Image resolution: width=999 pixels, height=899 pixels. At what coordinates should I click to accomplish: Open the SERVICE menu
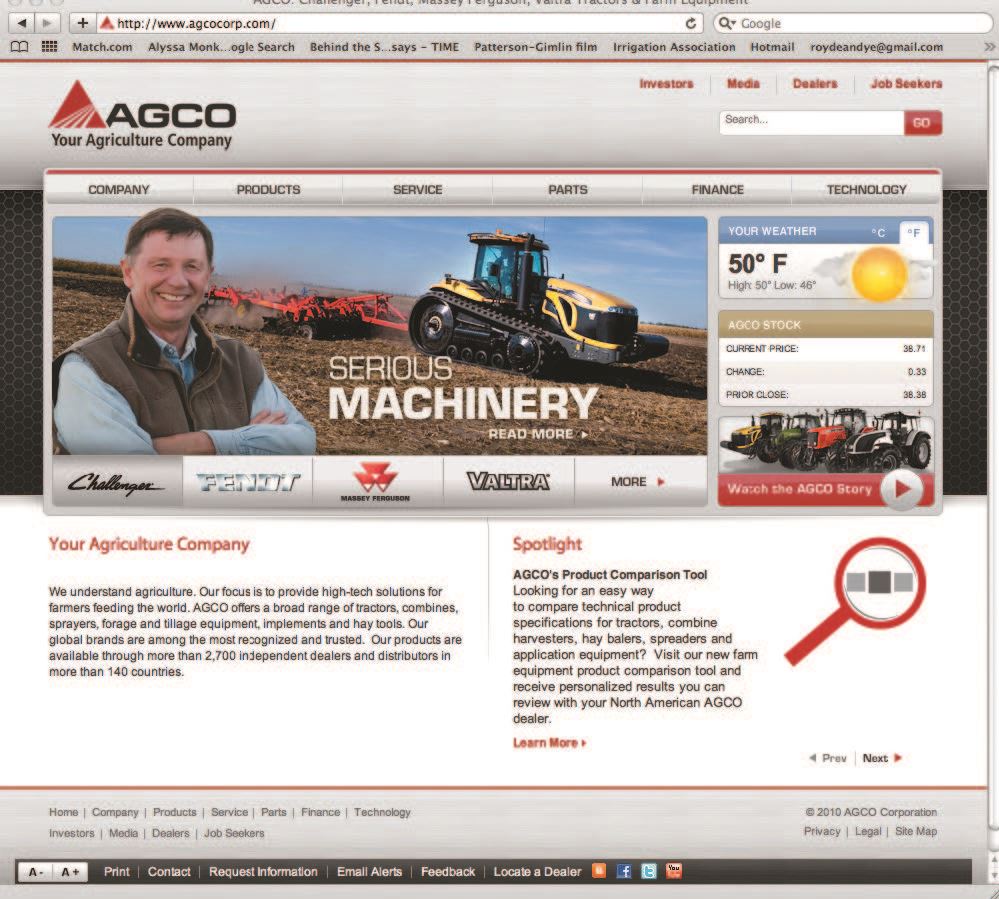click(x=417, y=190)
